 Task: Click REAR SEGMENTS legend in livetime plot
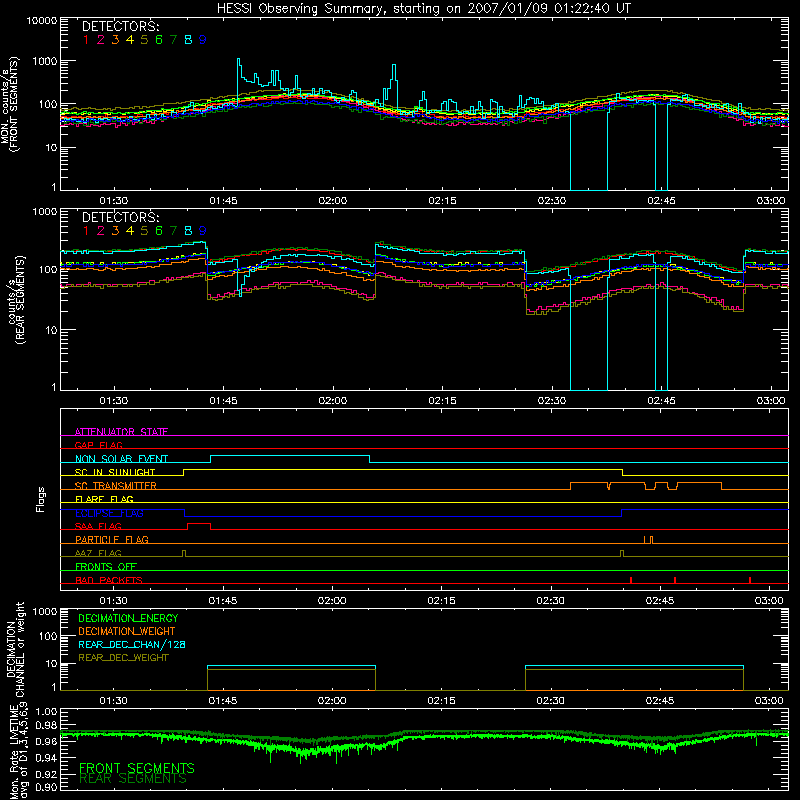(x=133, y=779)
